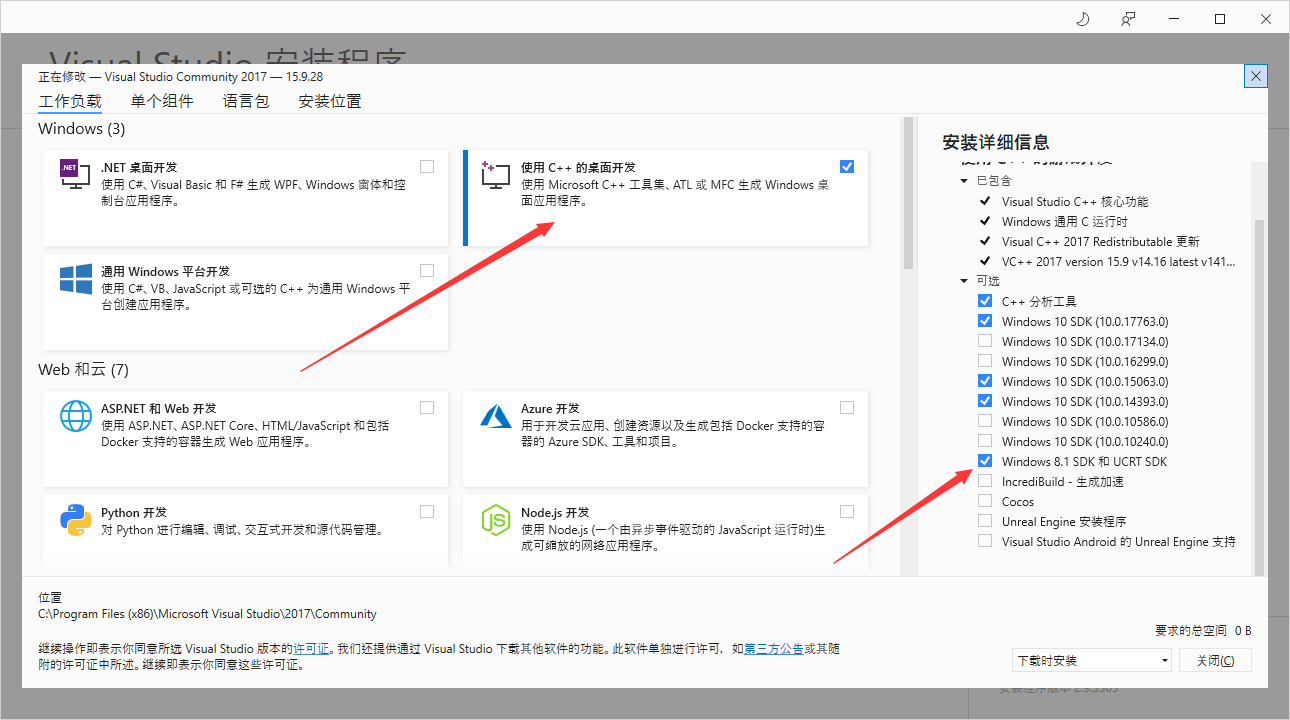Open the feedback icon in installer title bar

pos(1128,19)
